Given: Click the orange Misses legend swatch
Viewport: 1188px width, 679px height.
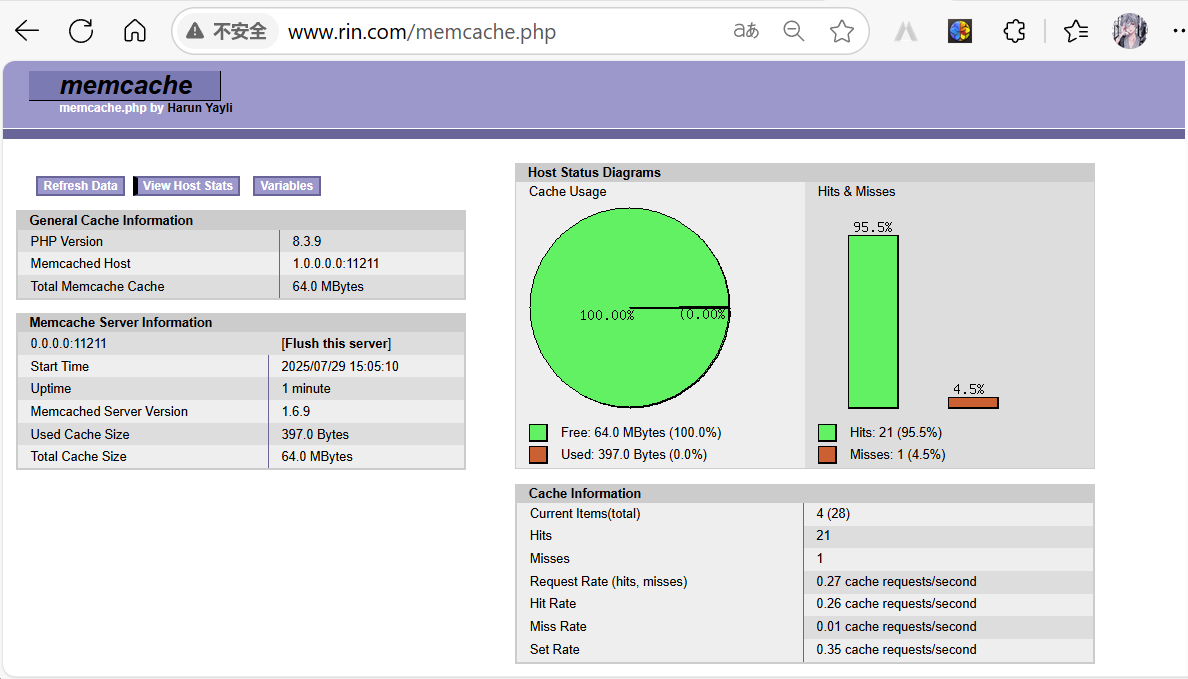Looking at the screenshot, I should [827, 455].
